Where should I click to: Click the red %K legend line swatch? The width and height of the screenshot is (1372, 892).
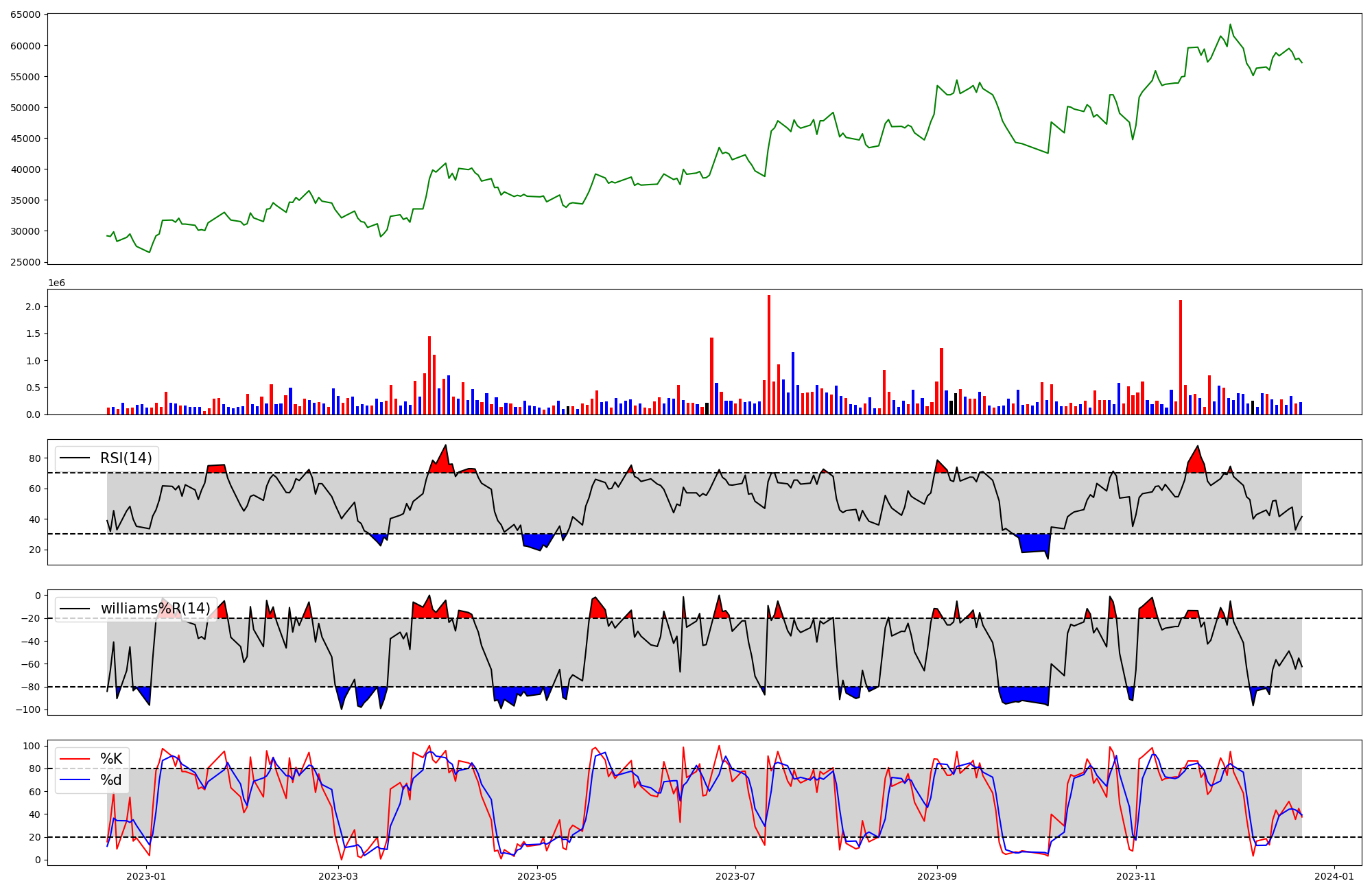pos(75,759)
